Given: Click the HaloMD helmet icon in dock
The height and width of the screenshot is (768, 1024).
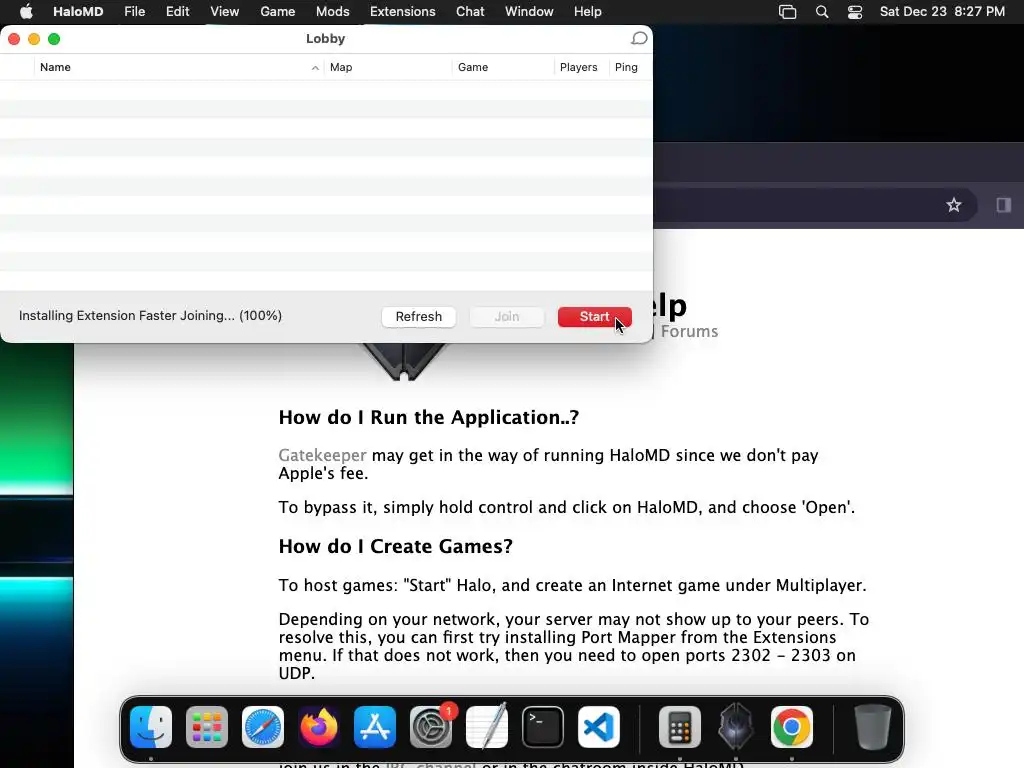Looking at the screenshot, I should click(735, 727).
